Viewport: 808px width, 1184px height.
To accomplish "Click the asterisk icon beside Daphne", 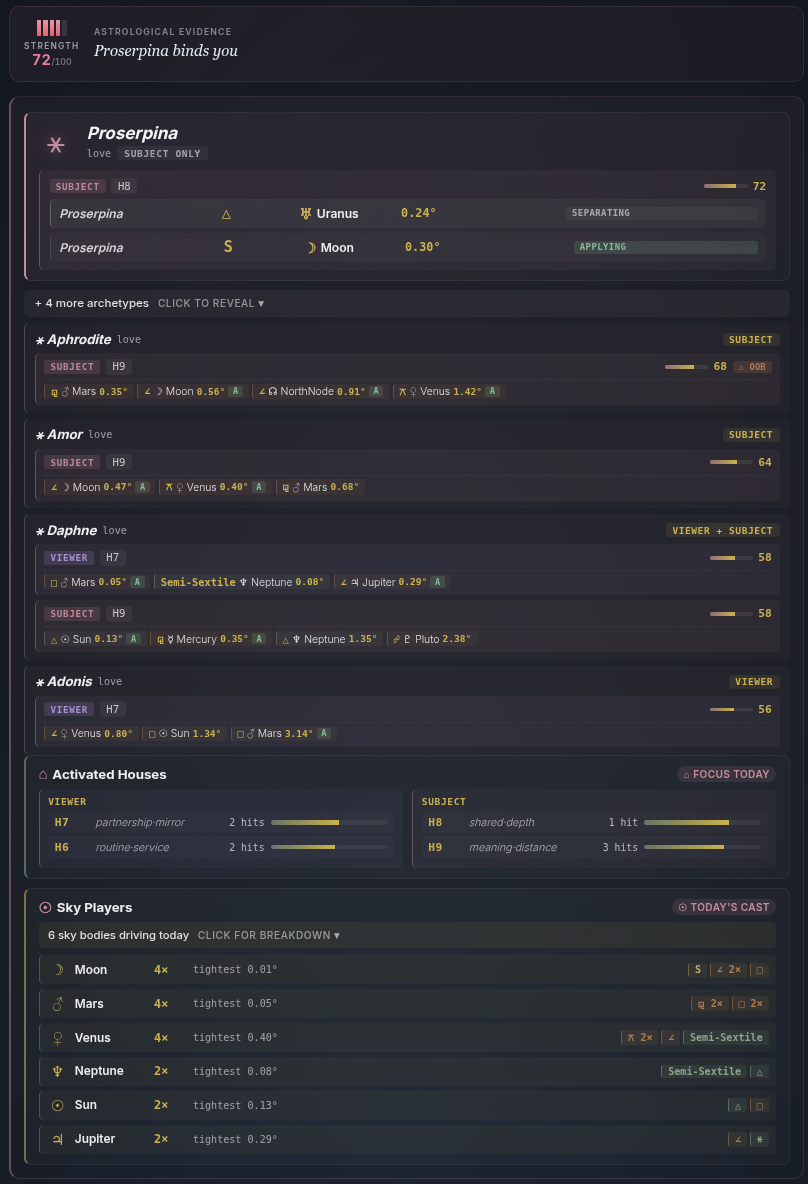I will tap(40, 532).
